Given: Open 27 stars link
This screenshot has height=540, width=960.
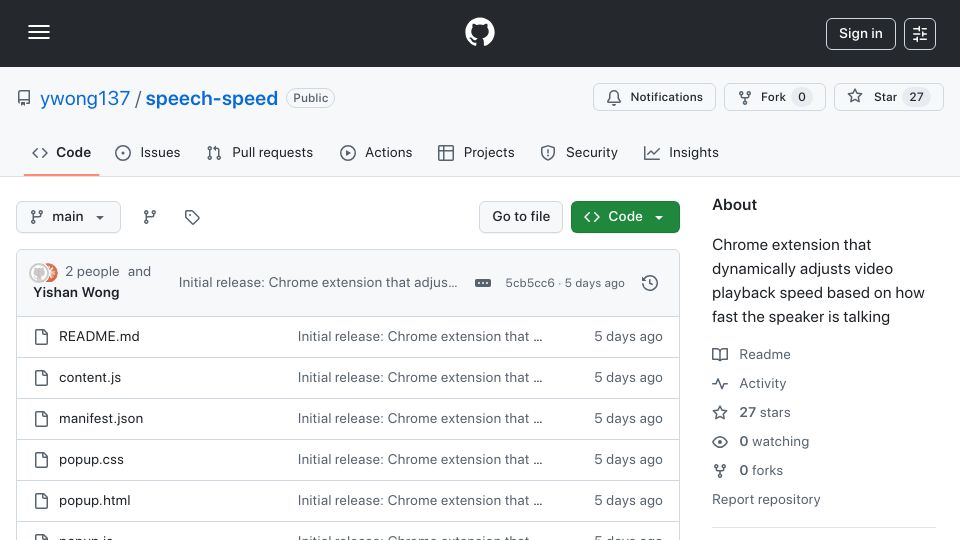Looking at the screenshot, I should point(751,412).
